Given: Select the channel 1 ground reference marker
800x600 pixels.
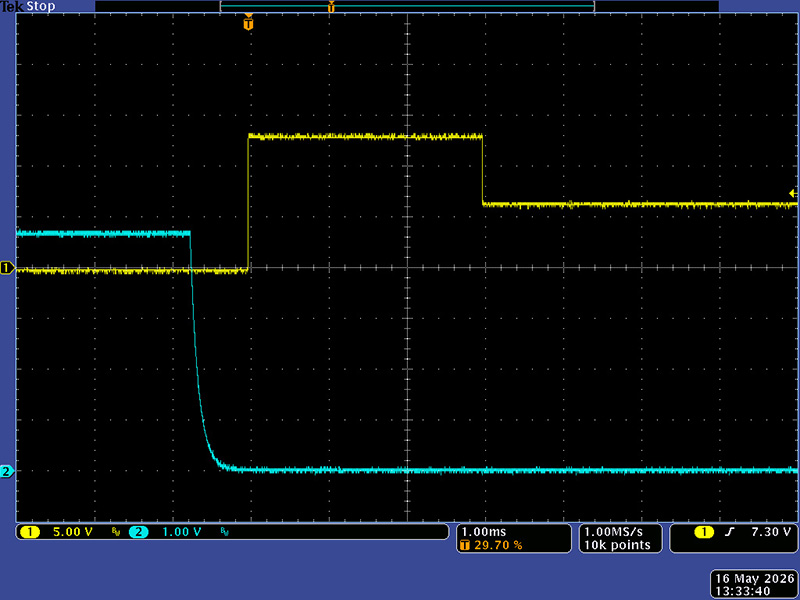Looking at the screenshot, I should point(7,267).
